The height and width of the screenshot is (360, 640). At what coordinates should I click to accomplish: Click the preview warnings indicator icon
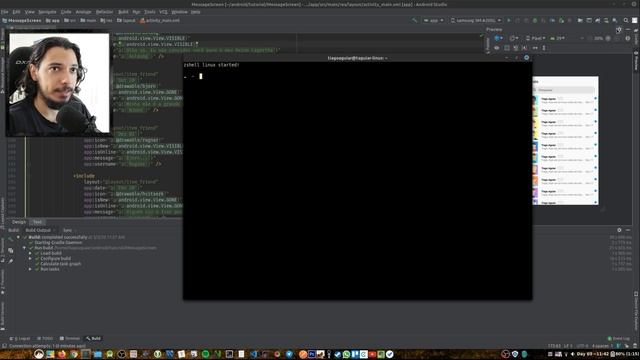tap(628, 38)
